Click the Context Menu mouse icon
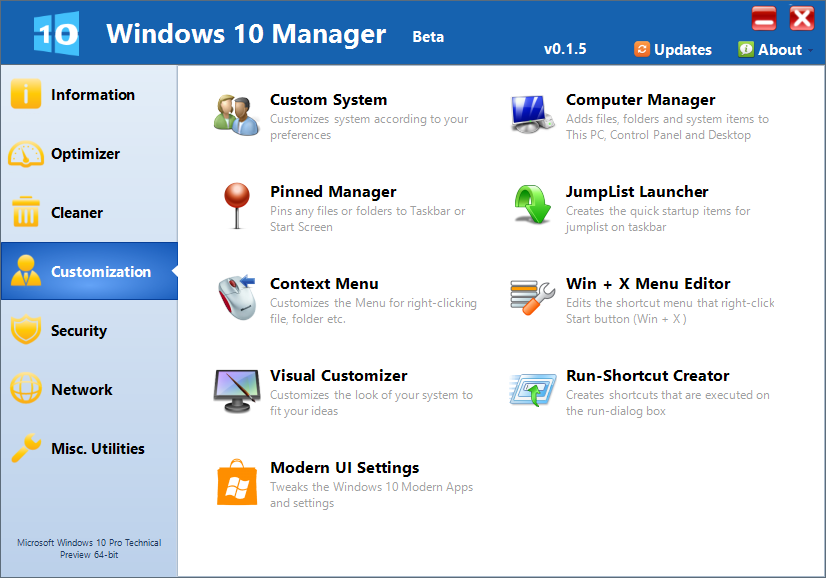The width and height of the screenshot is (826, 578). [x=237, y=297]
